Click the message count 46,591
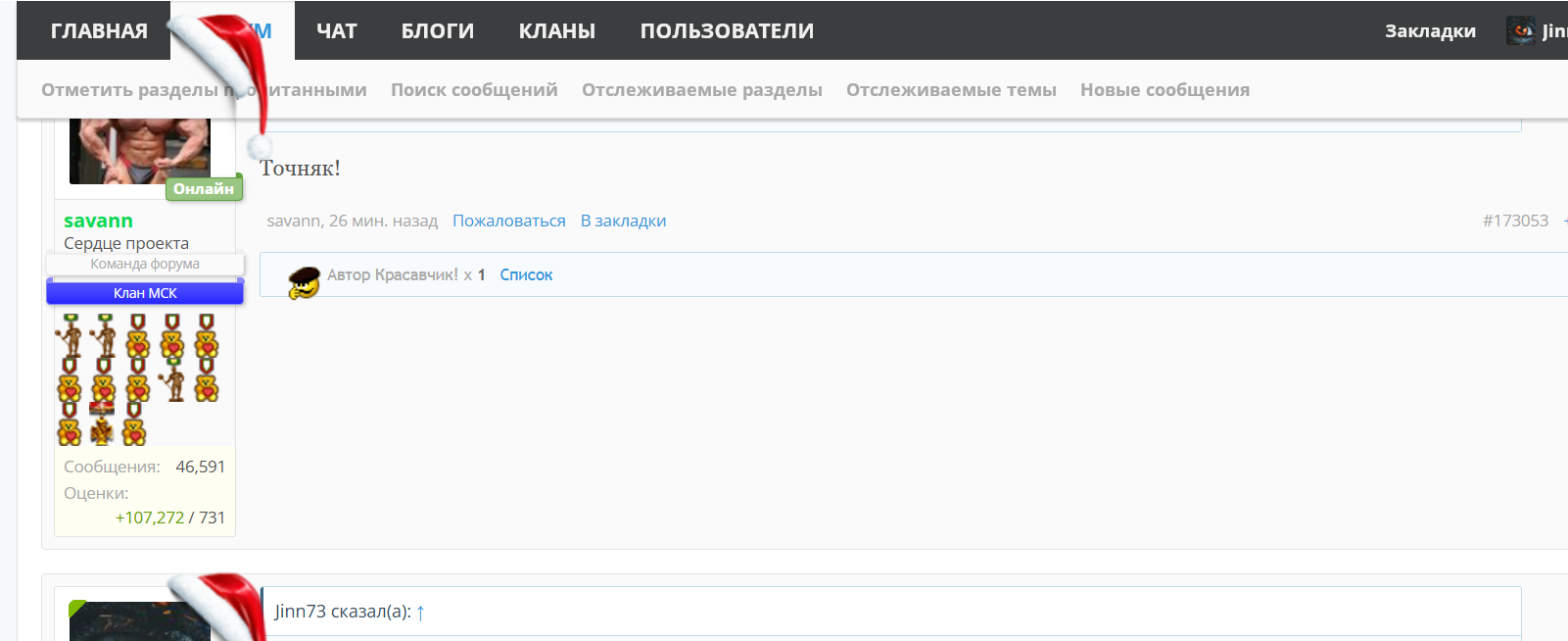The width and height of the screenshot is (1568, 641). coord(201,467)
